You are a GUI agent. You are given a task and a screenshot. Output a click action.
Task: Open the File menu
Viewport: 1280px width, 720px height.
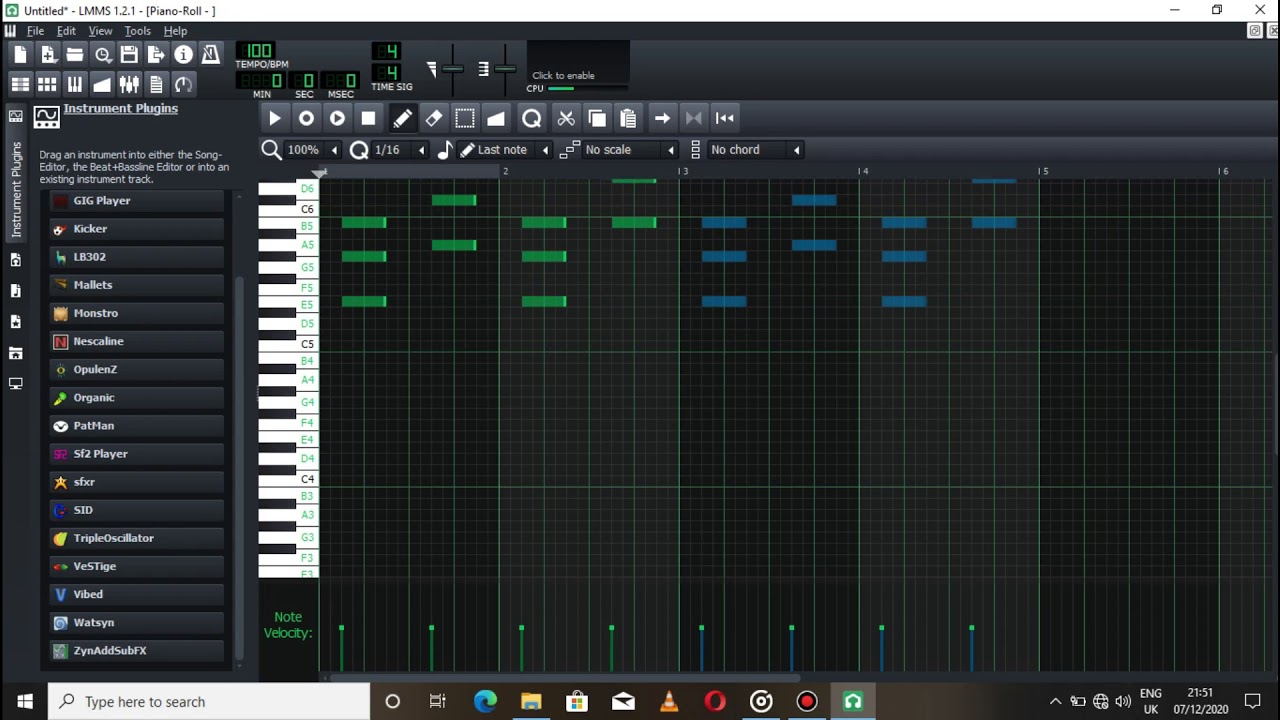[35, 31]
